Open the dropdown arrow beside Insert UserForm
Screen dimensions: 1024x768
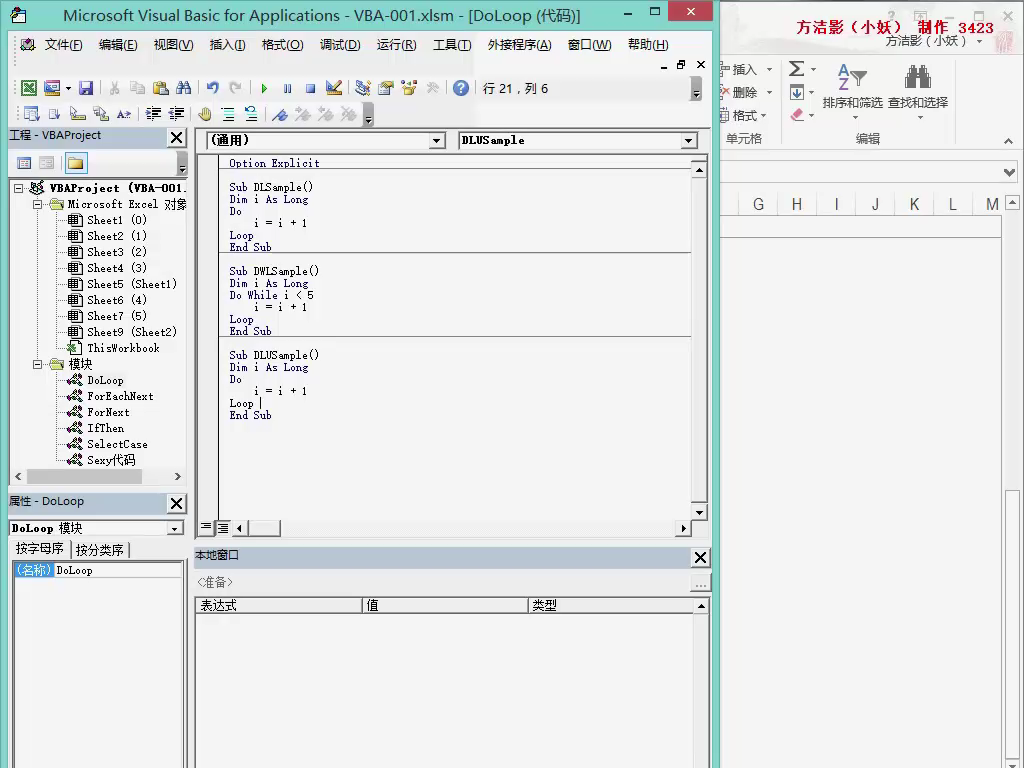coord(68,88)
